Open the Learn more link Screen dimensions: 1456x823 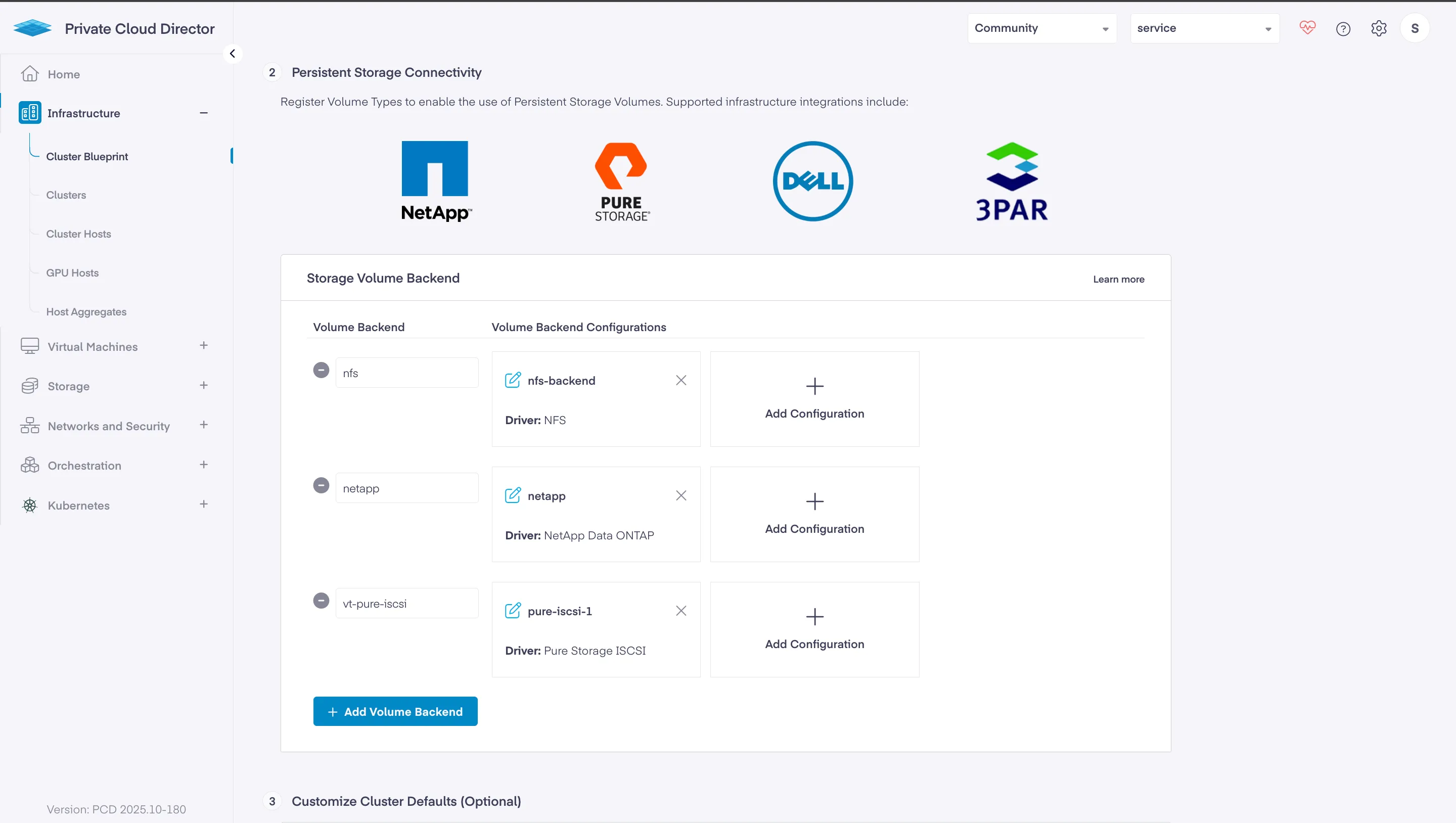tap(1118, 279)
